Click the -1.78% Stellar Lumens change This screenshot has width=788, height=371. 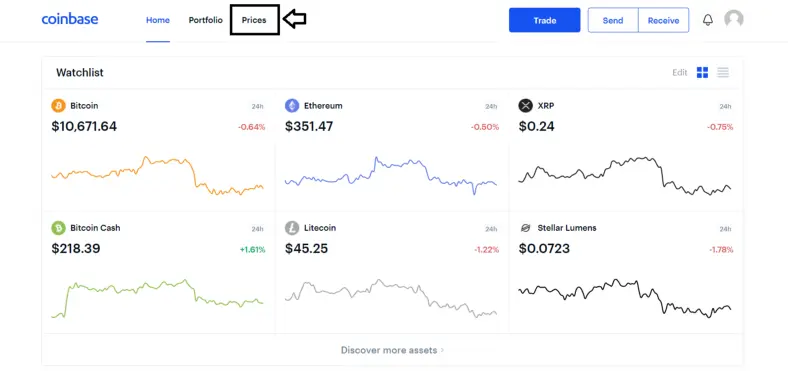(x=720, y=249)
